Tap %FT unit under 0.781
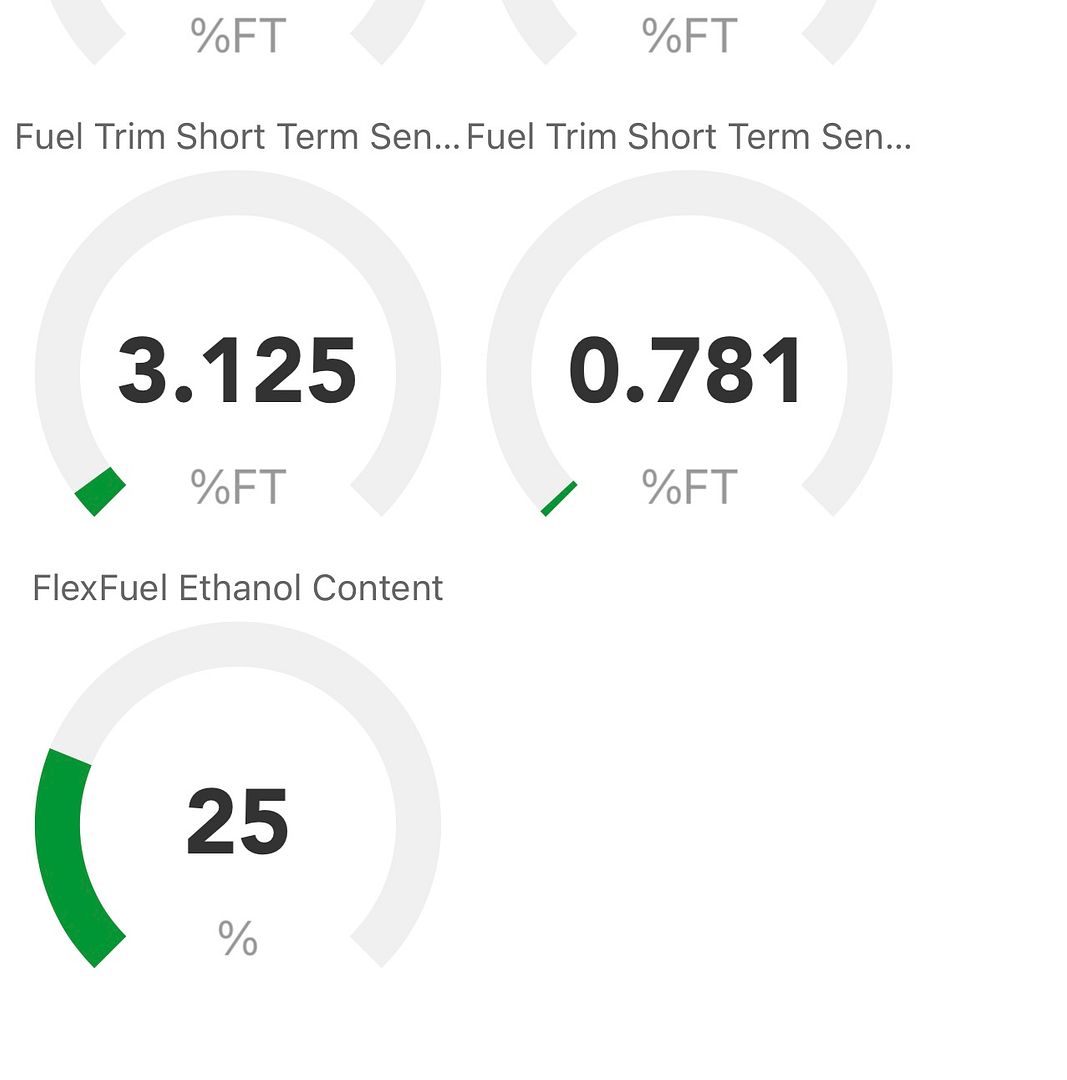The width and height of the screenshot is (1067, 1080). pyautogui.click(x=690, y=486)
